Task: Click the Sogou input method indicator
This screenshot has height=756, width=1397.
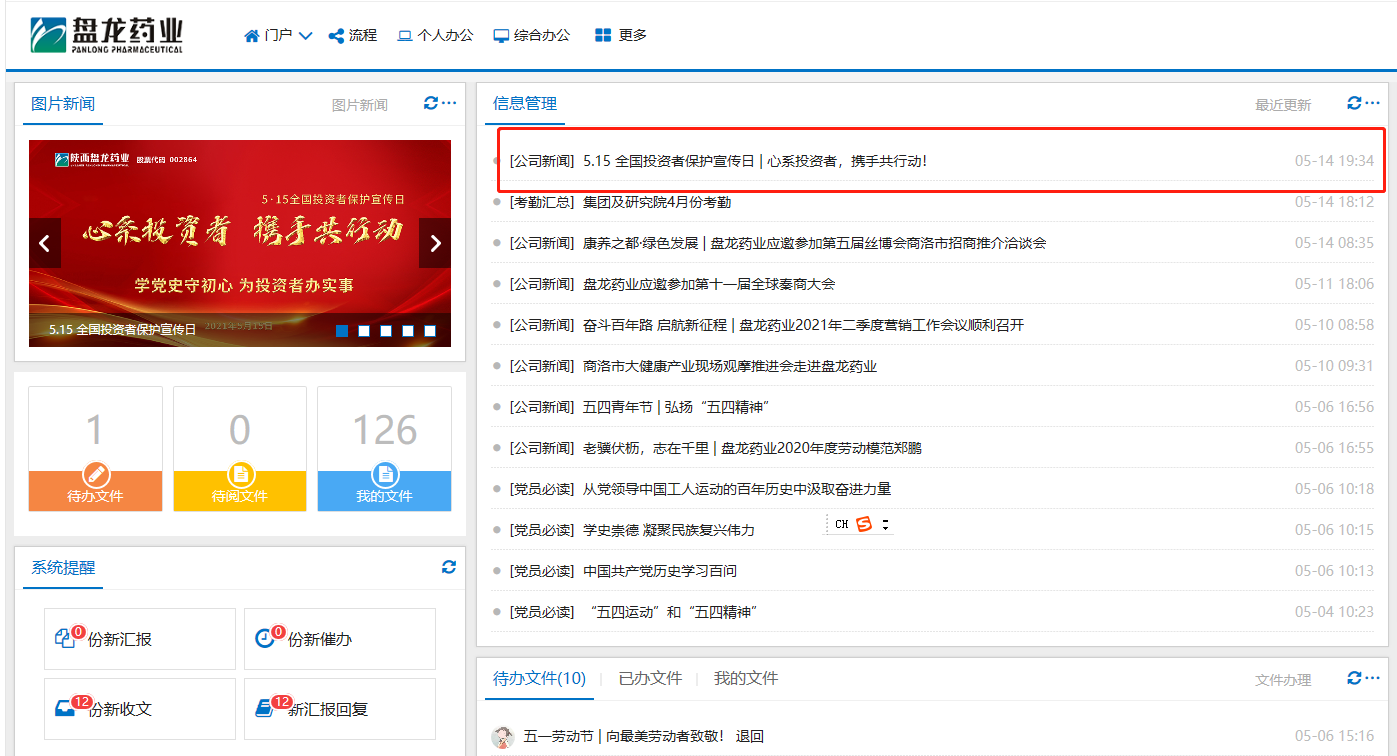Action: coord(864,524)
